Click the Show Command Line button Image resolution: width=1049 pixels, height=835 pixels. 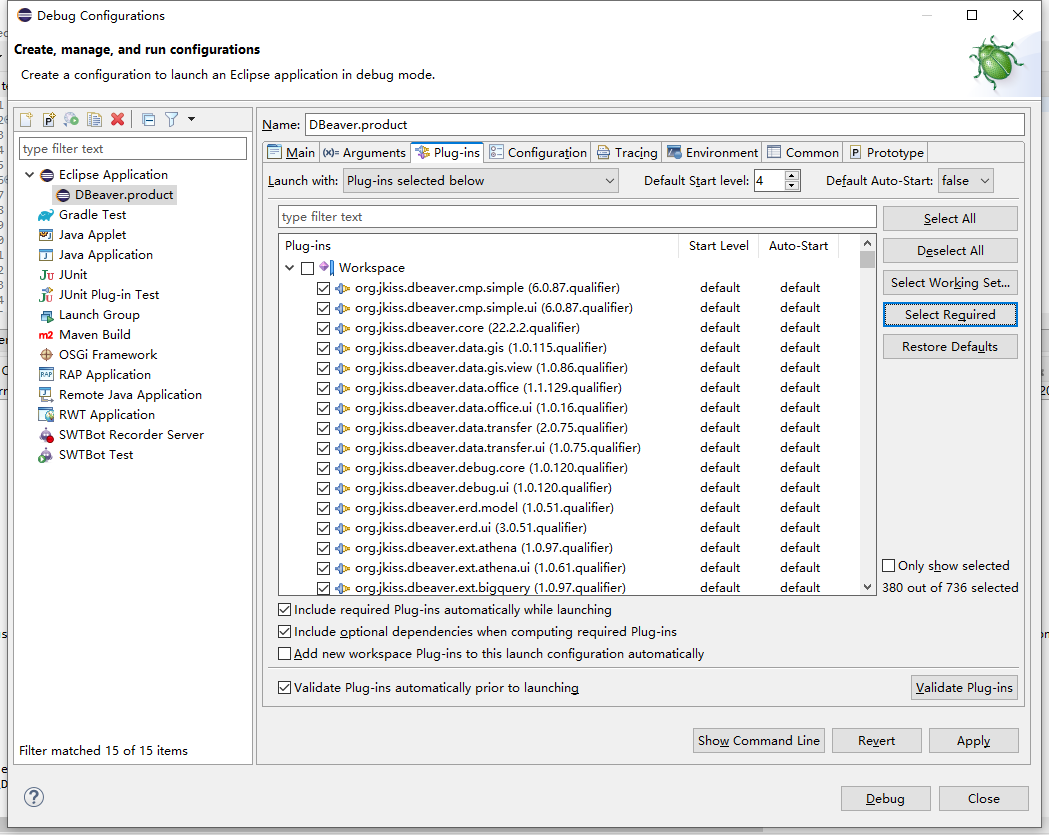pos(759,741)
